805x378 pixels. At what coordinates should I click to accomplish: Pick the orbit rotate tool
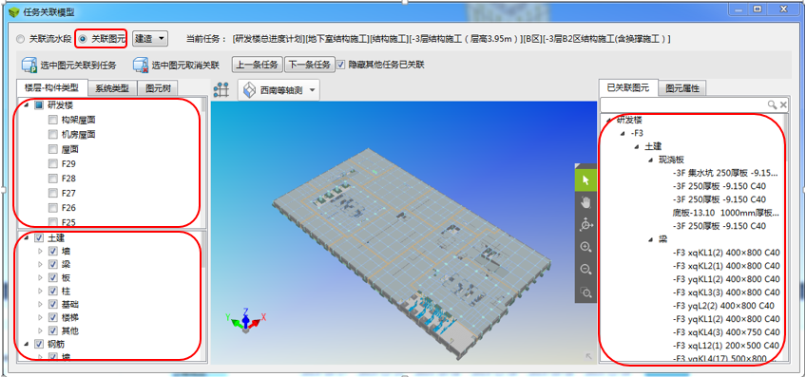click(x=585, y=225)
